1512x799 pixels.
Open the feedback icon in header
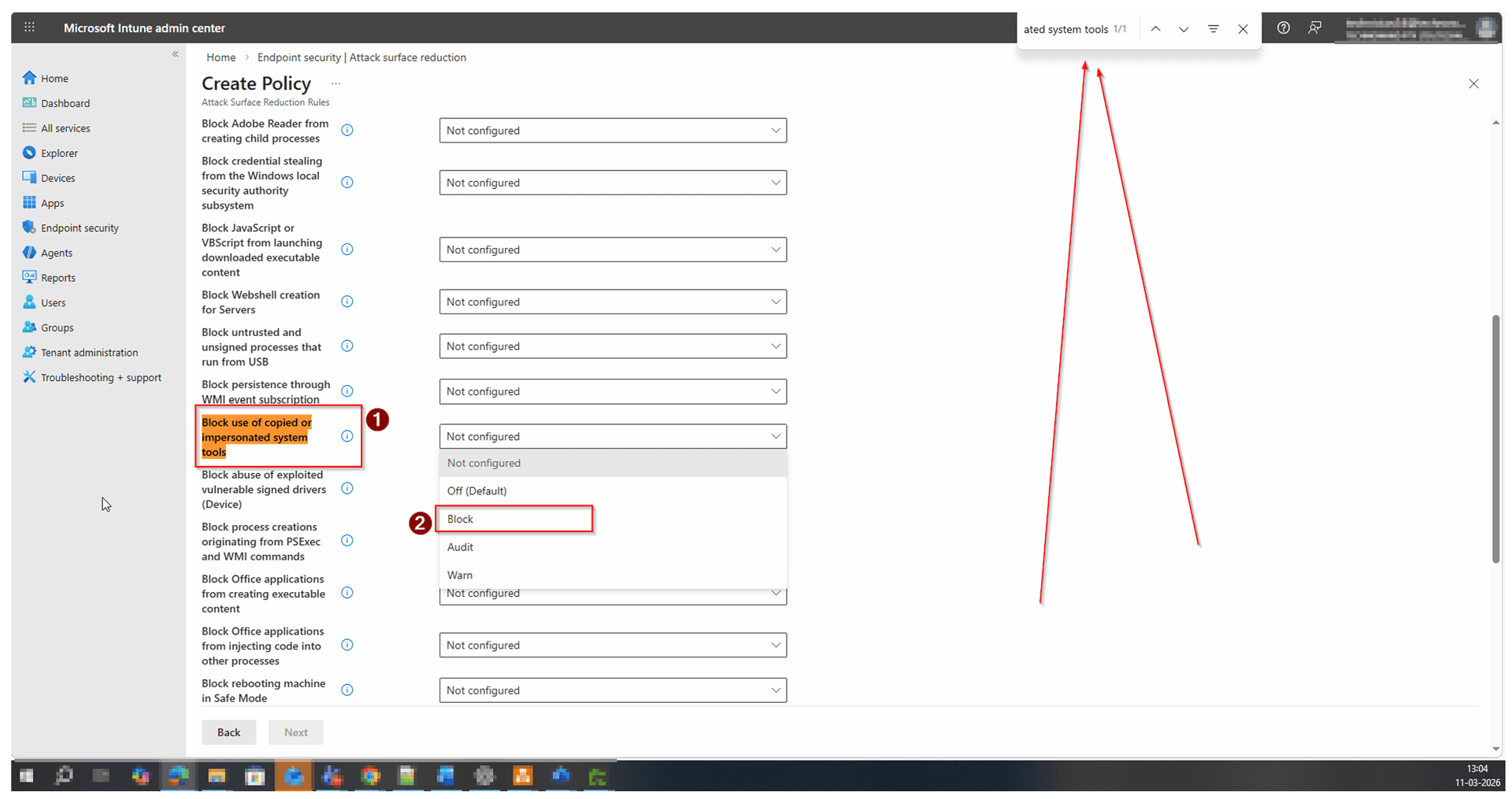[1315, 28]
